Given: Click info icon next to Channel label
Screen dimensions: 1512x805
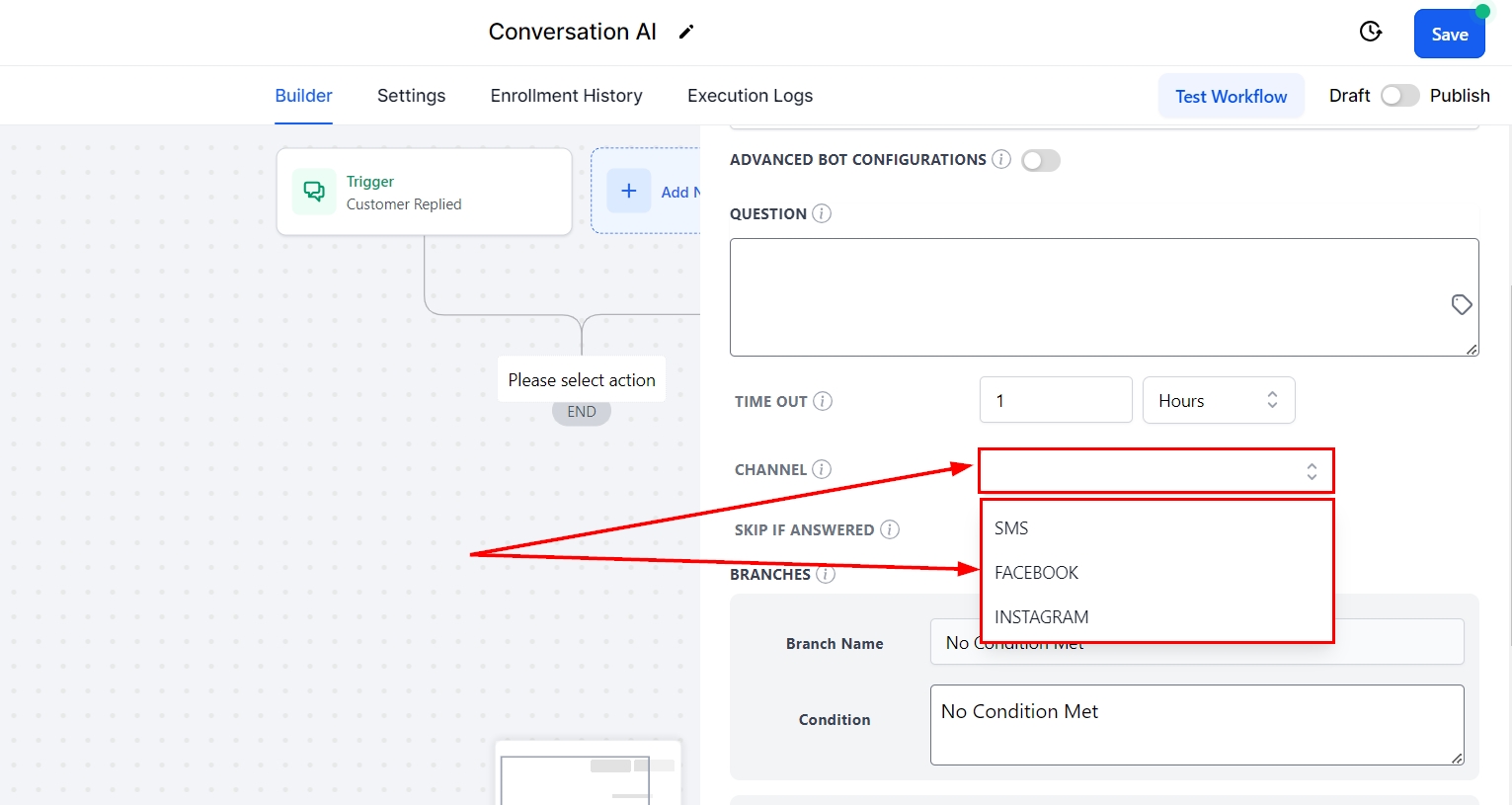Looking at the screenshot, I should coord(822,469).
